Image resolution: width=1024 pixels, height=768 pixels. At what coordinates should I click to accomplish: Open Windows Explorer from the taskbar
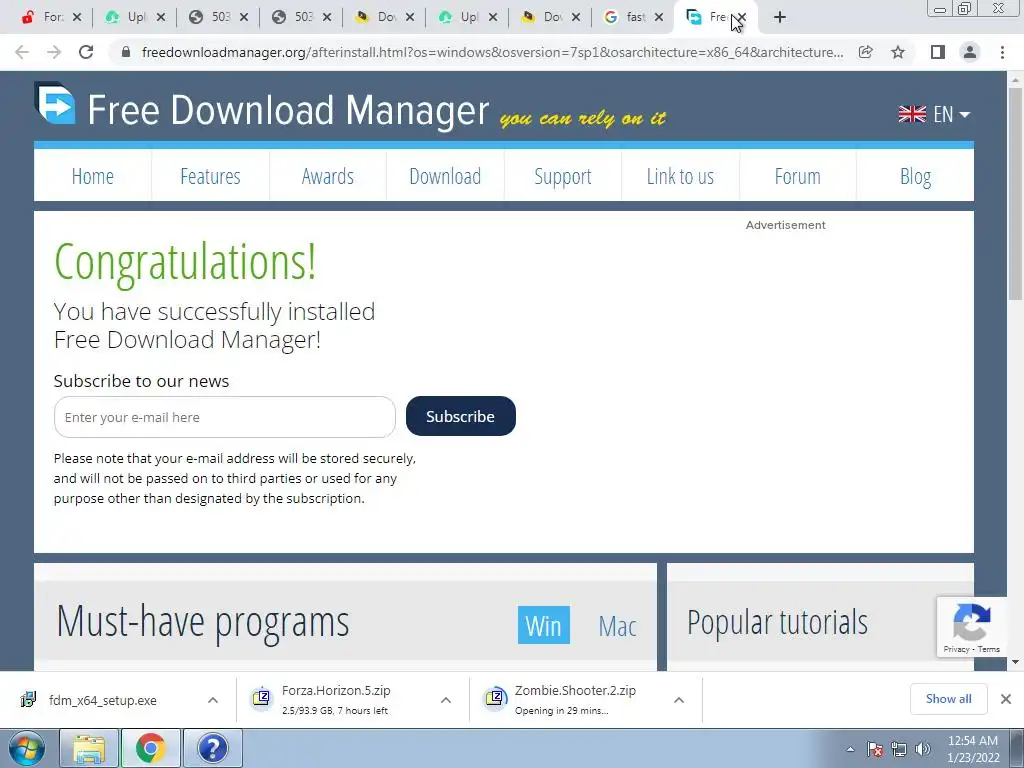point(89,748)
